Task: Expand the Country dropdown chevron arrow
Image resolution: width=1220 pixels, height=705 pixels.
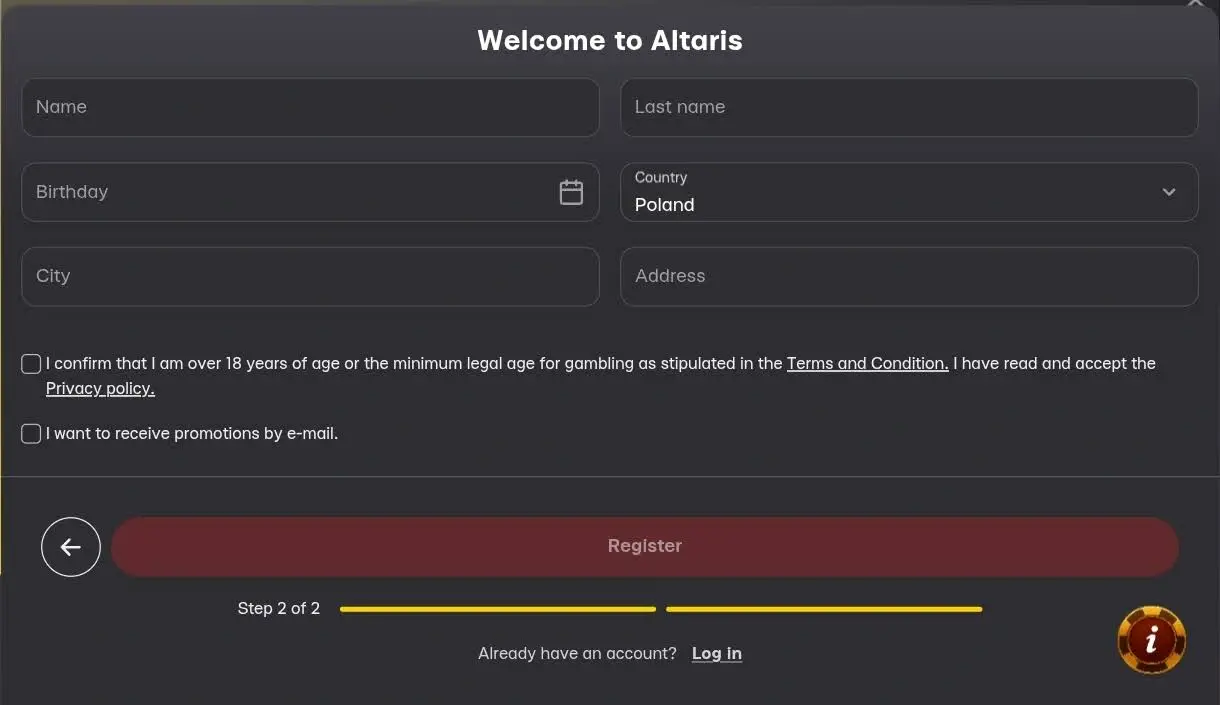Action: click(x=1169, y=192)
